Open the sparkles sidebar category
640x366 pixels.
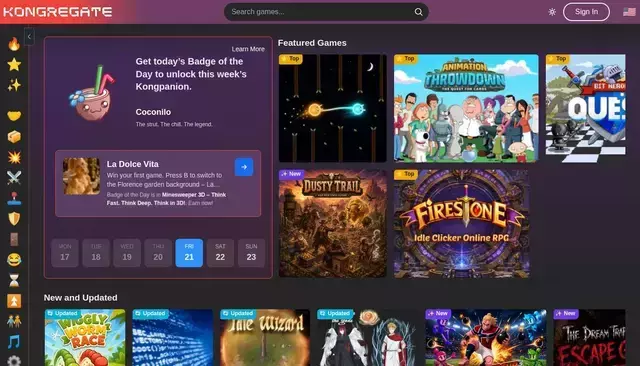pyautogui.click(x=14, y=85)
